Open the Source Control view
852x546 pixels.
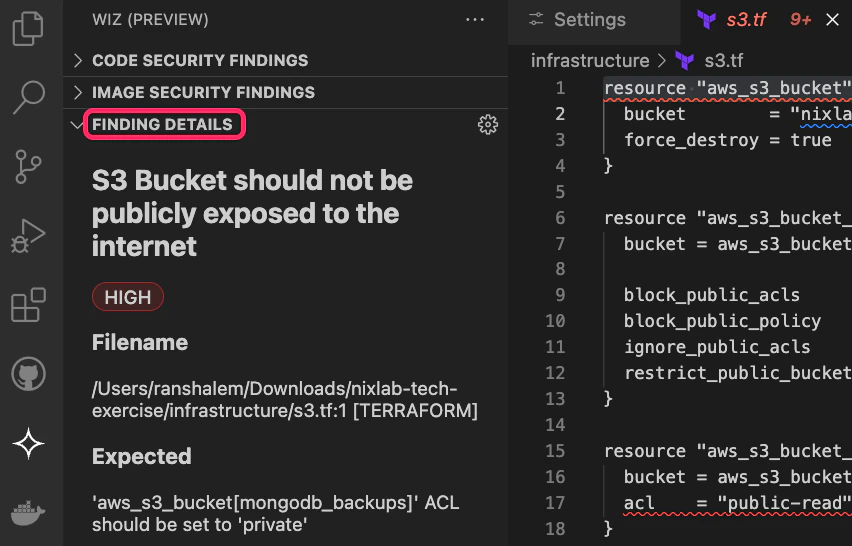[x=29, y=167]
